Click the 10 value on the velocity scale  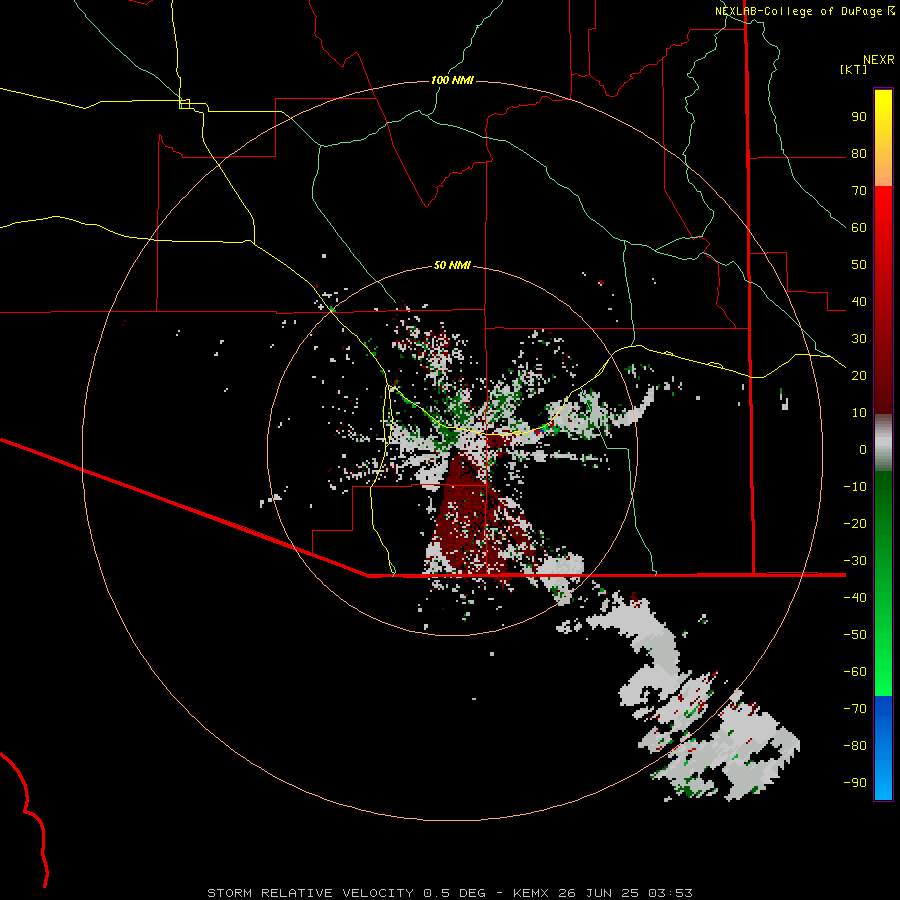[859, 413]
